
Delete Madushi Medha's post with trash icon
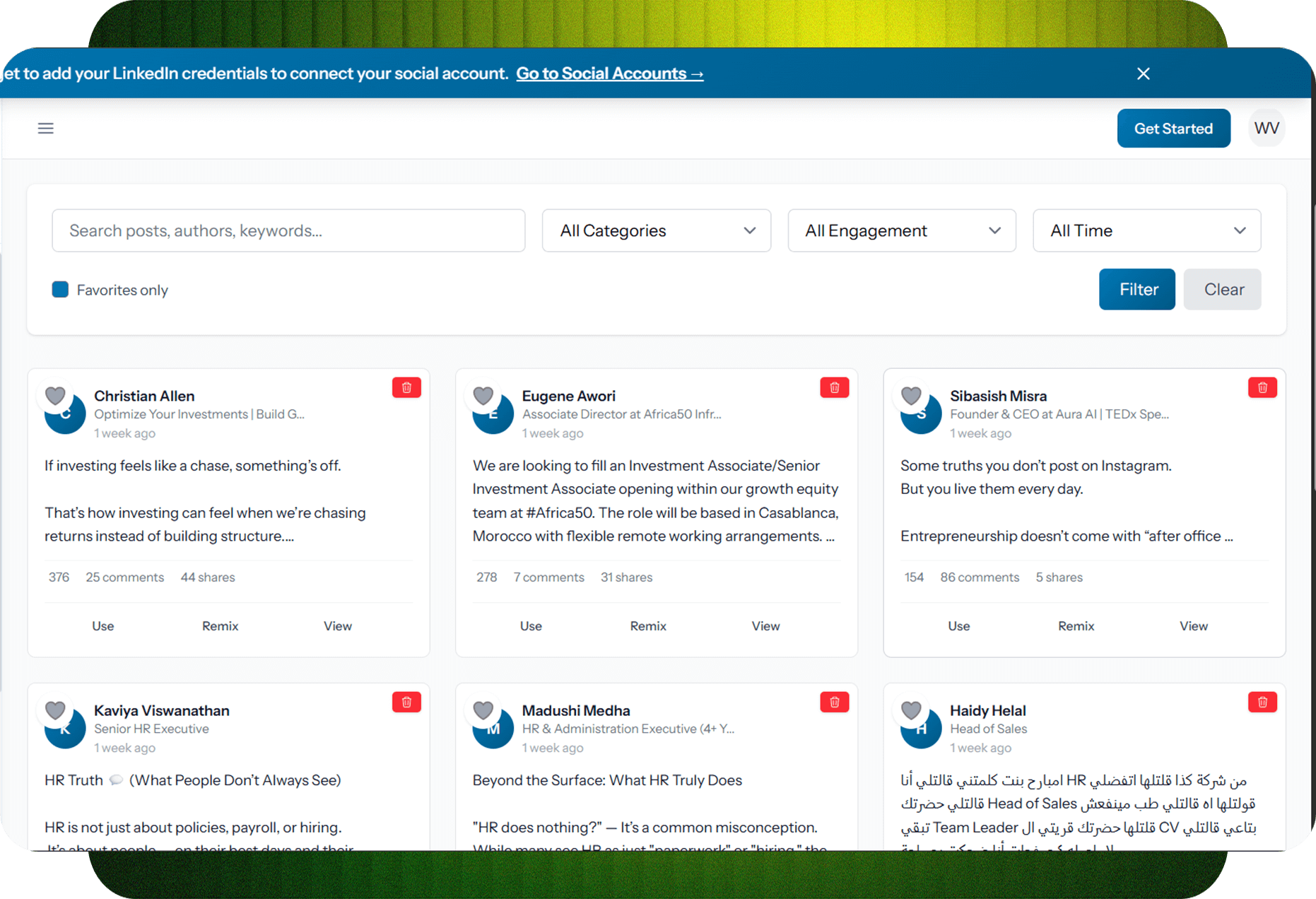(834, 702)
